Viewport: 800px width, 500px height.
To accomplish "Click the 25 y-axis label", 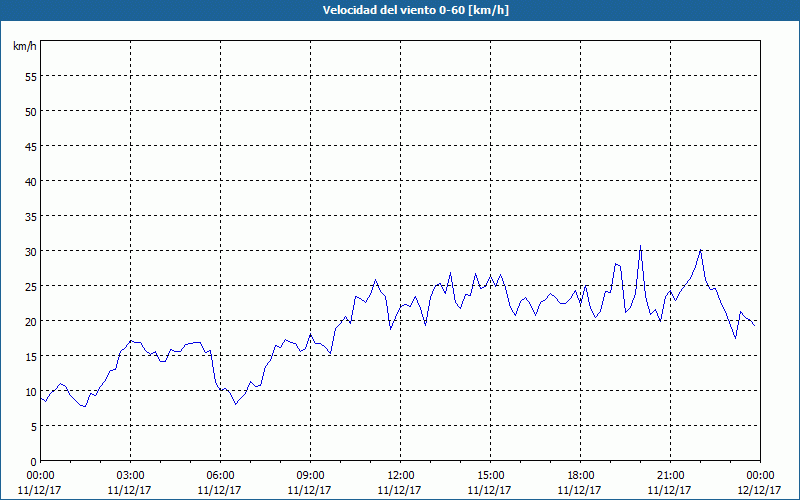I will 31,286.
